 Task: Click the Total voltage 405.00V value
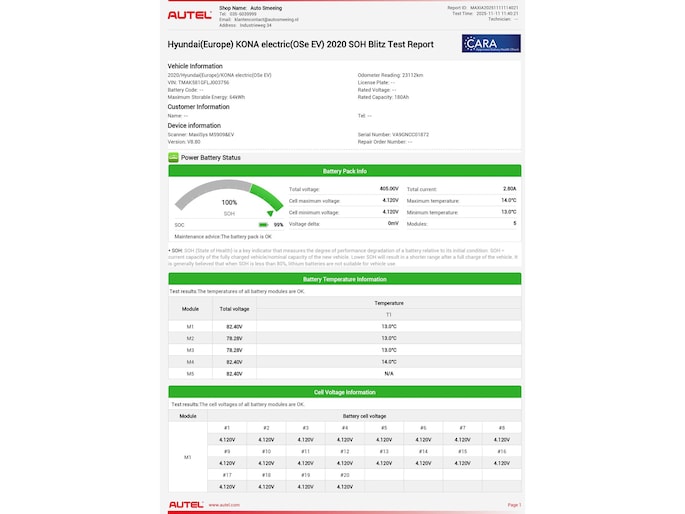coord(389,188)
